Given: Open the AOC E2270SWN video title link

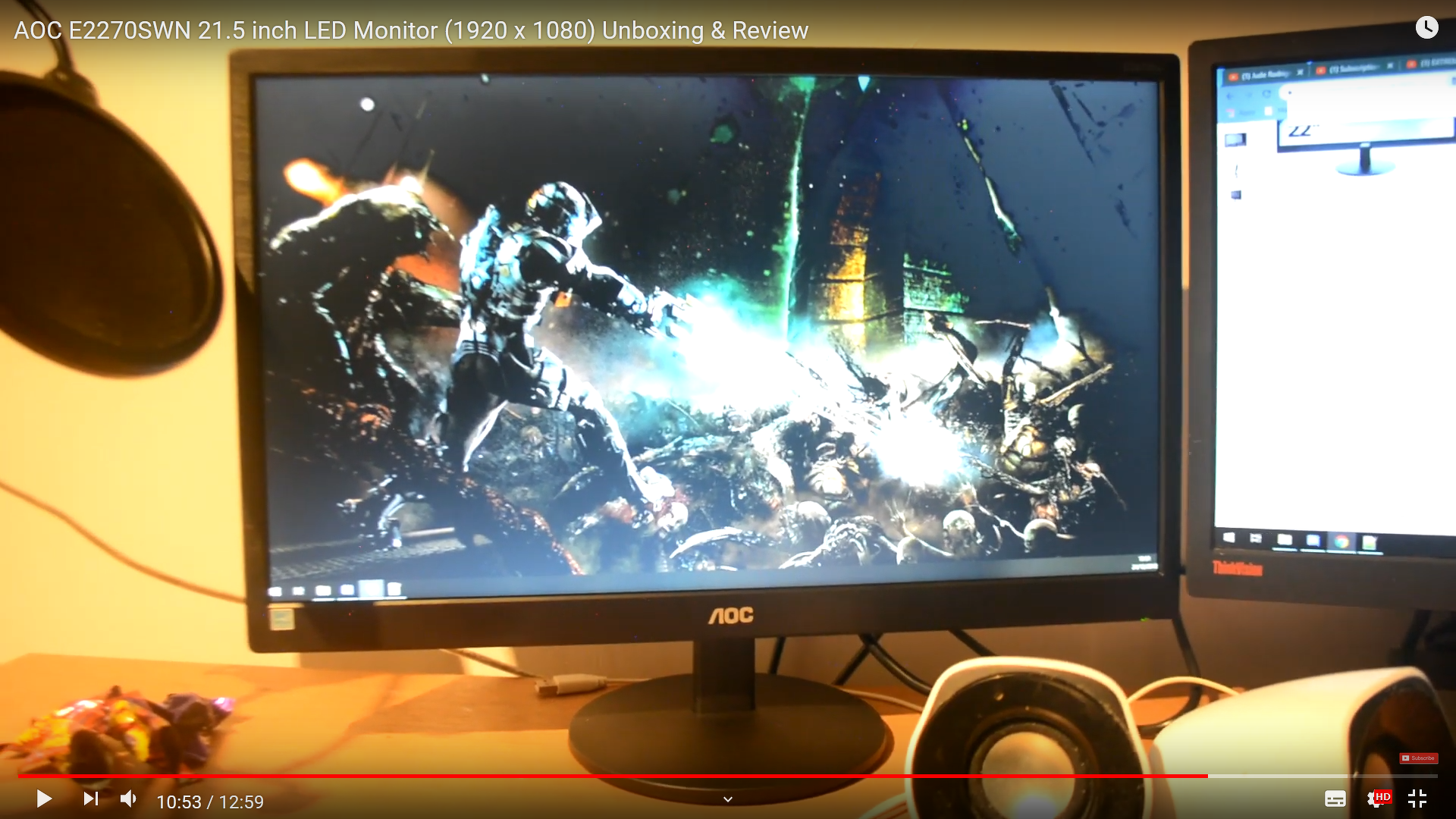Looking at the screenshot, I should click(411, 30).
